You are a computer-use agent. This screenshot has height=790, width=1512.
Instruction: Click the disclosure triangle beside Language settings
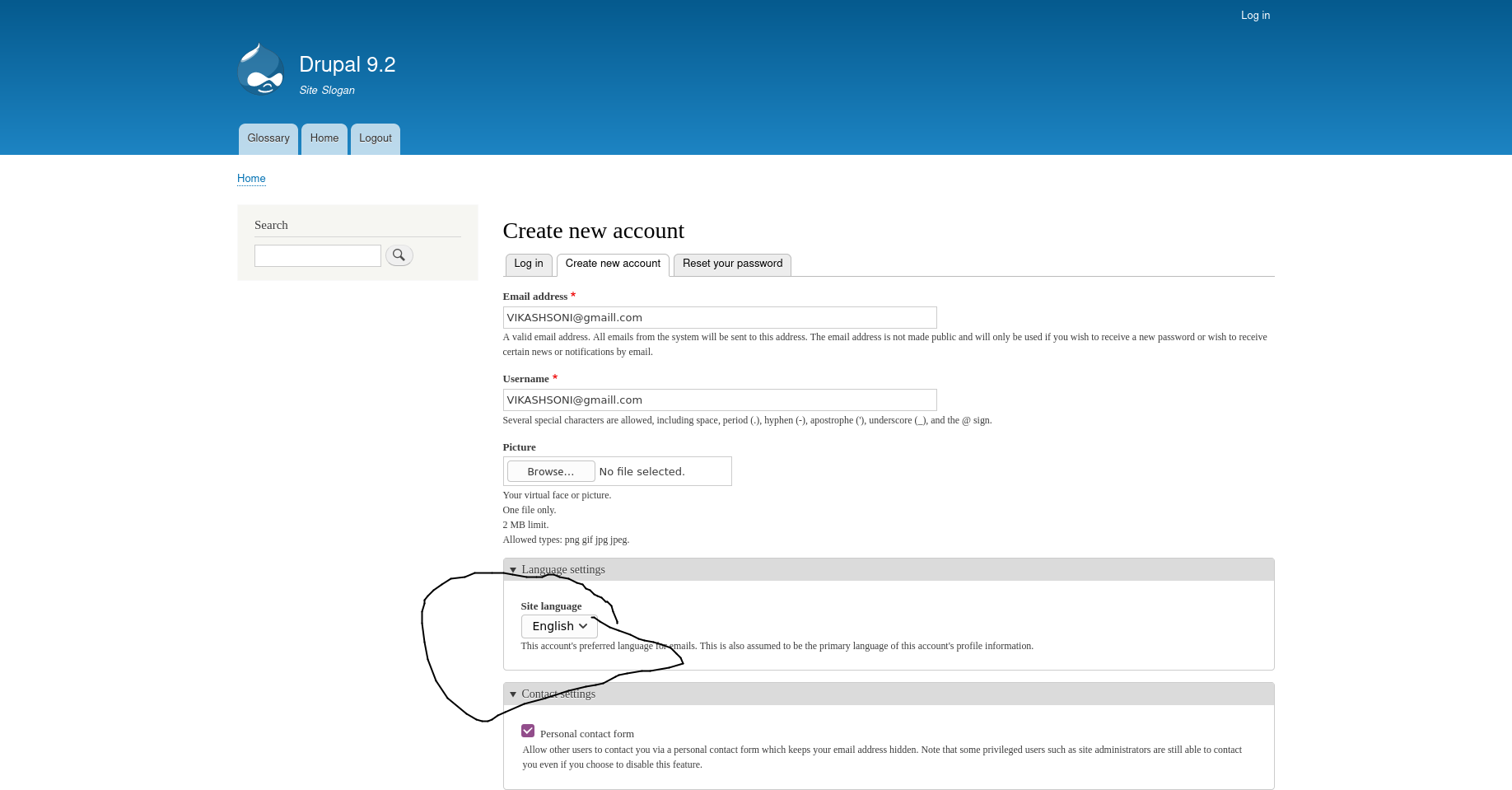(x=512, y=569)
